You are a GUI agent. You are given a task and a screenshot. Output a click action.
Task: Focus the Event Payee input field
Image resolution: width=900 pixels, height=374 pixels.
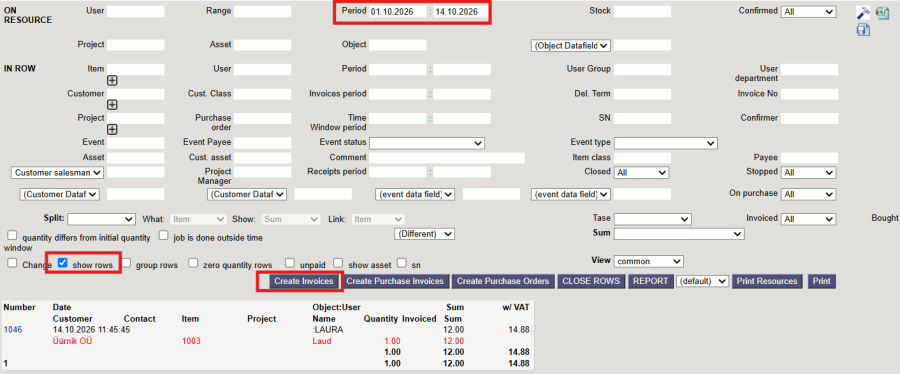[x=262, y=142]
